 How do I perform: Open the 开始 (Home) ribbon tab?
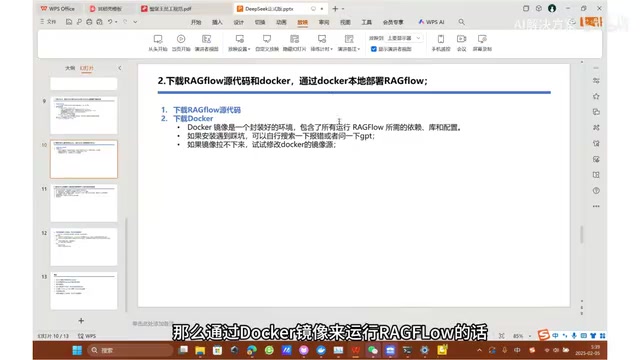pyautogui.click(x=196, y=22)
